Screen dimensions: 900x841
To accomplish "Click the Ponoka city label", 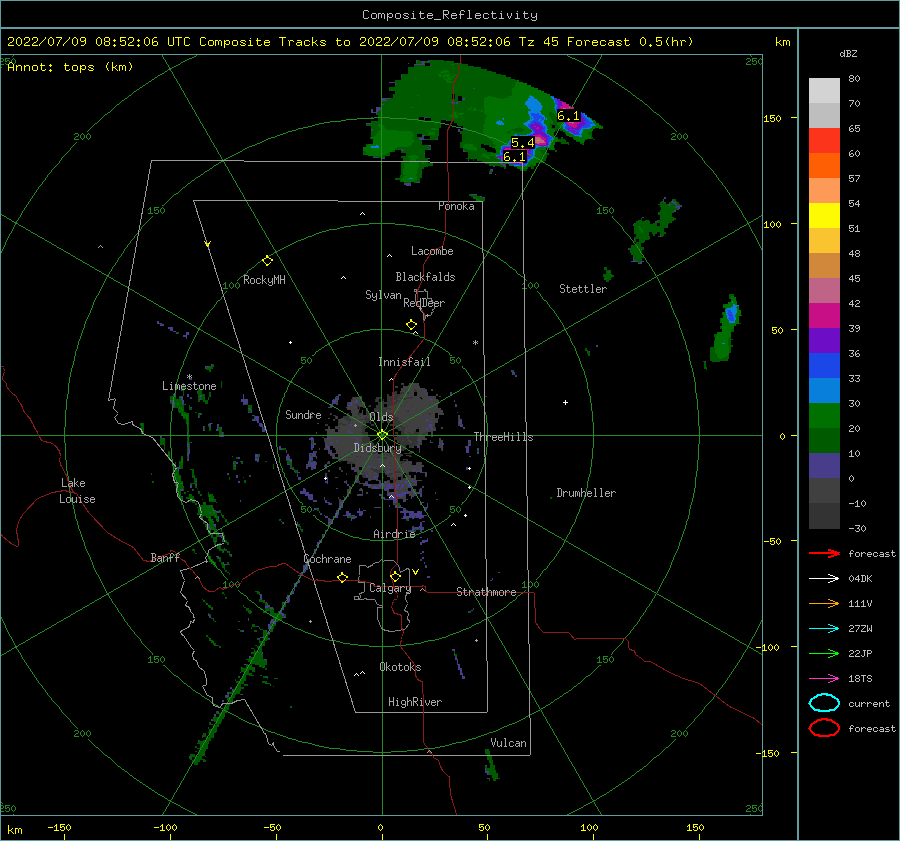I will (x=456, y=206).
